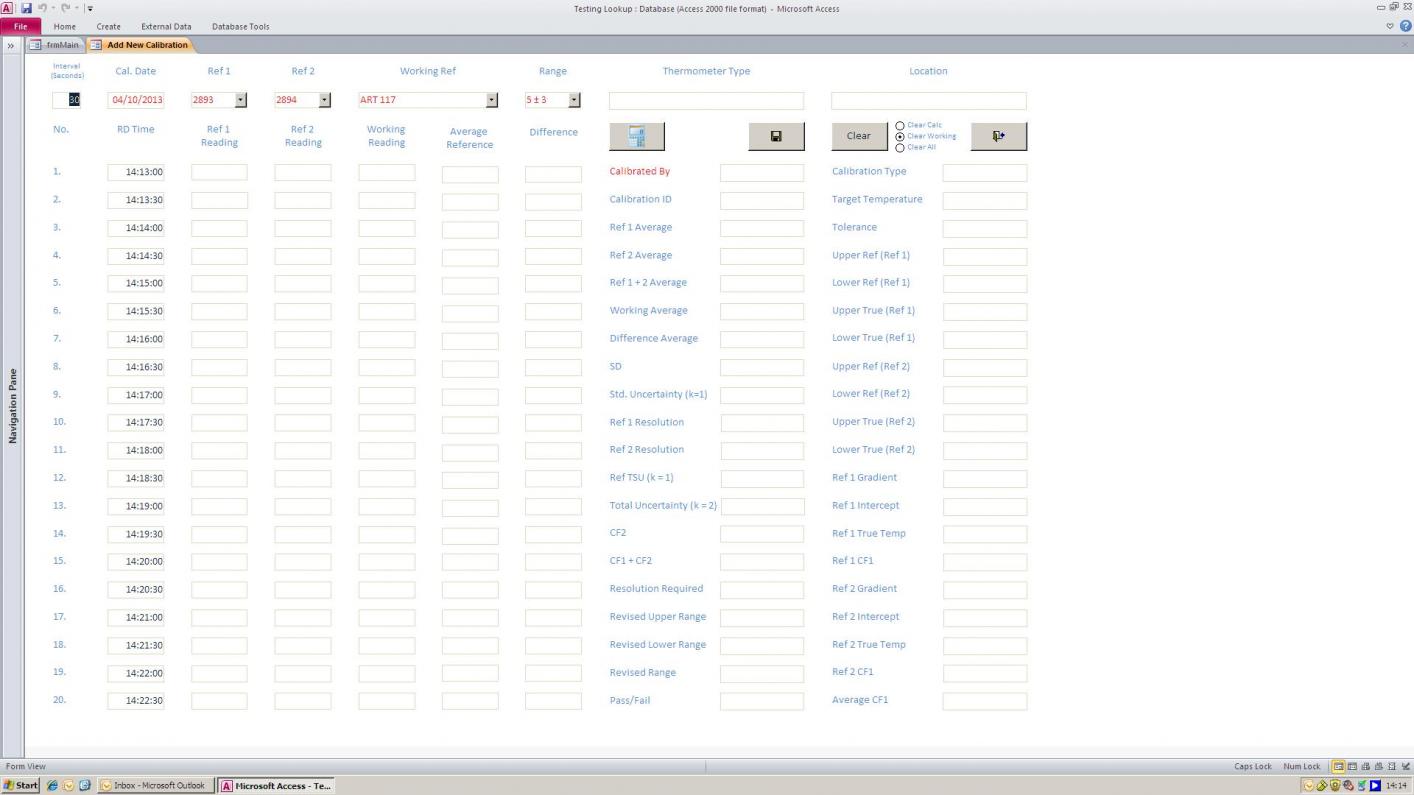Click the Average CF1 field
Viewport: 1414px width, 795px height.
click(x=985, y=701)
